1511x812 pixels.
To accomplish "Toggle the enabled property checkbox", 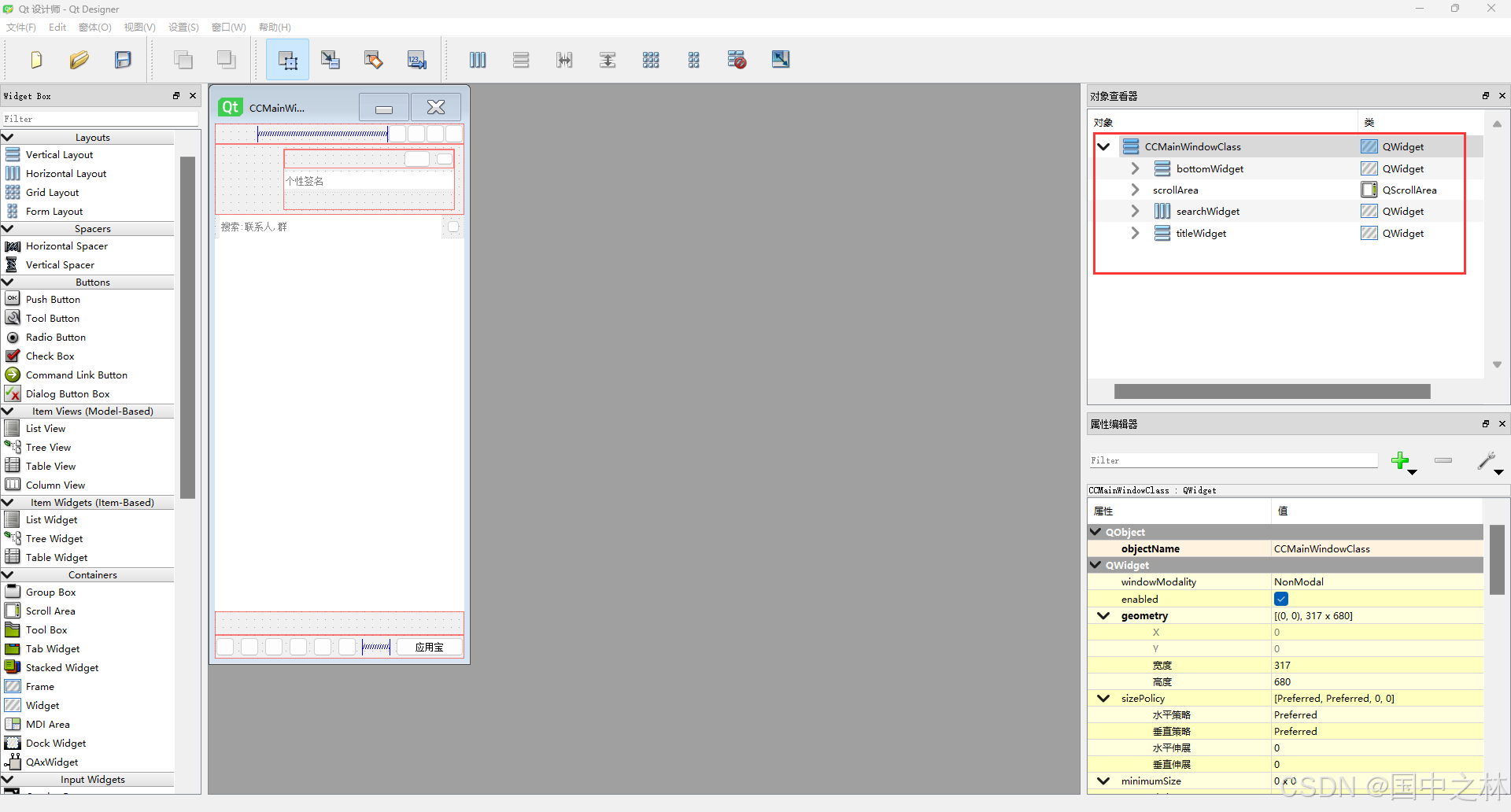I will (x=1281, y=599).
